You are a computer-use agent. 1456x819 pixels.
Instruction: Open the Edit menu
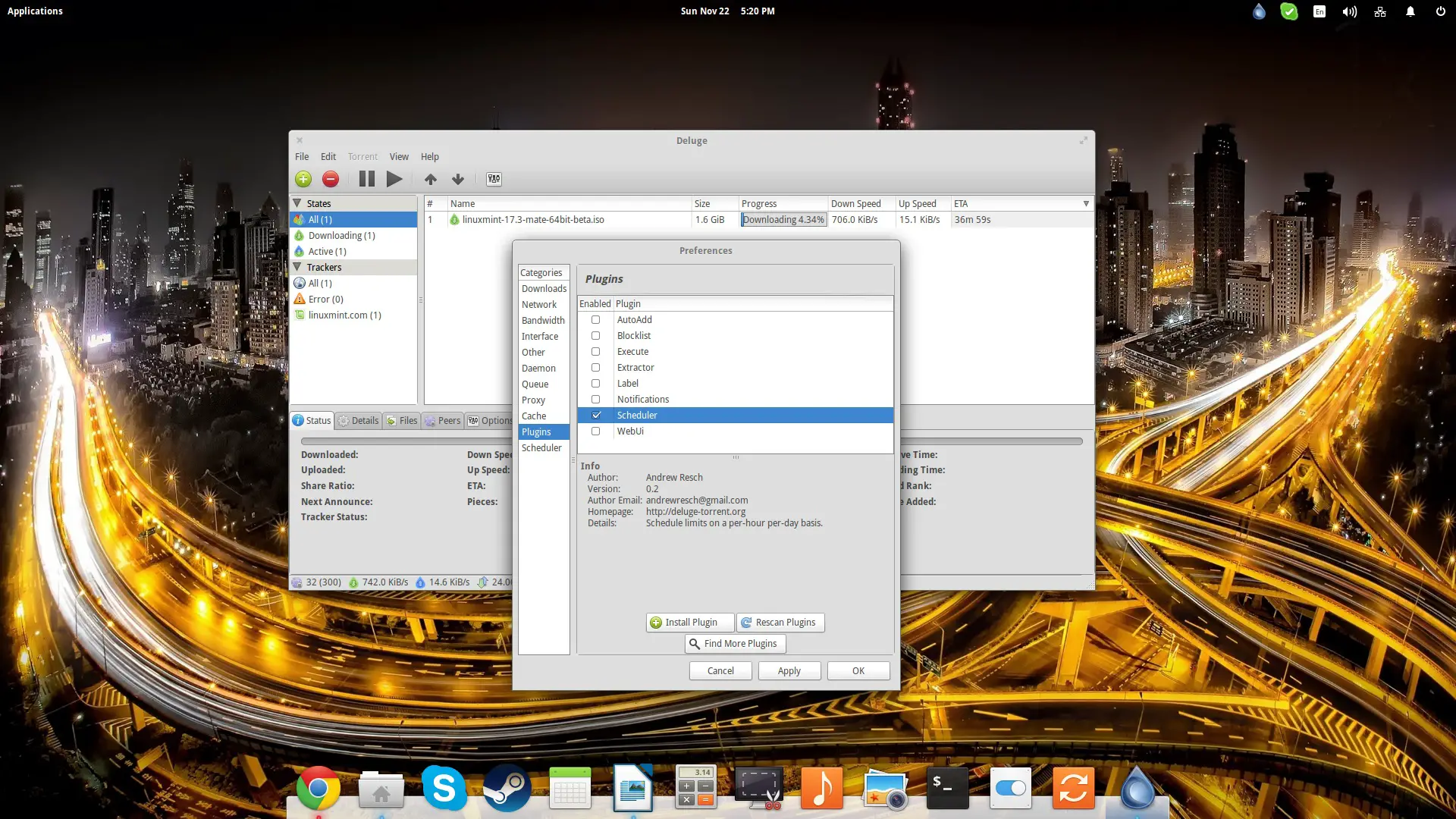pyautogui.click(x=328, y=156)
